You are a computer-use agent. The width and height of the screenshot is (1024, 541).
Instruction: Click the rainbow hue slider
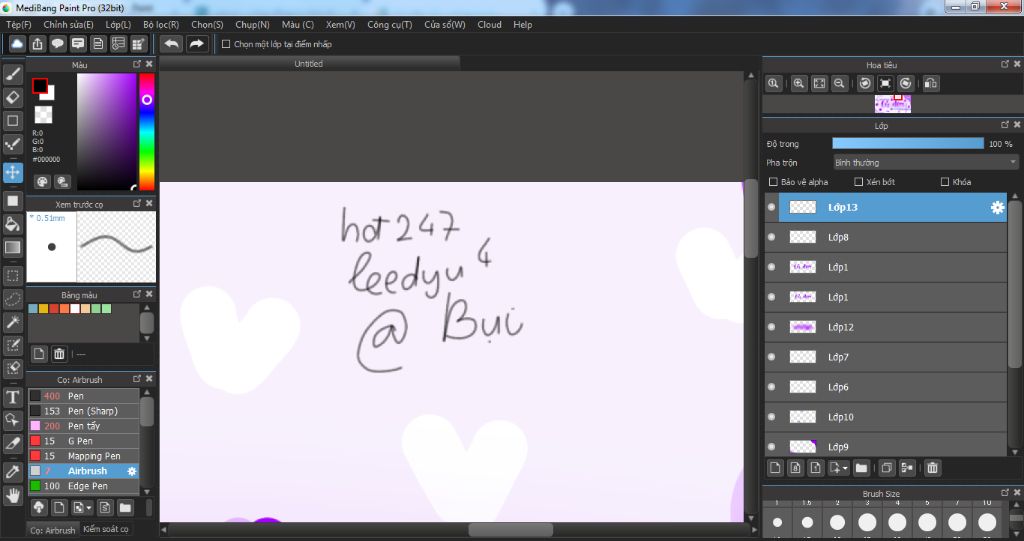pos(147,131)
